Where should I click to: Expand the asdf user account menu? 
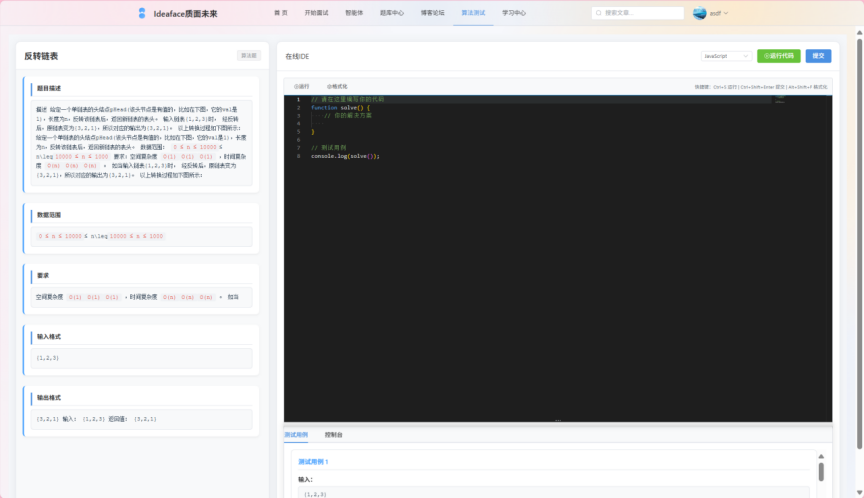(718, 14)
